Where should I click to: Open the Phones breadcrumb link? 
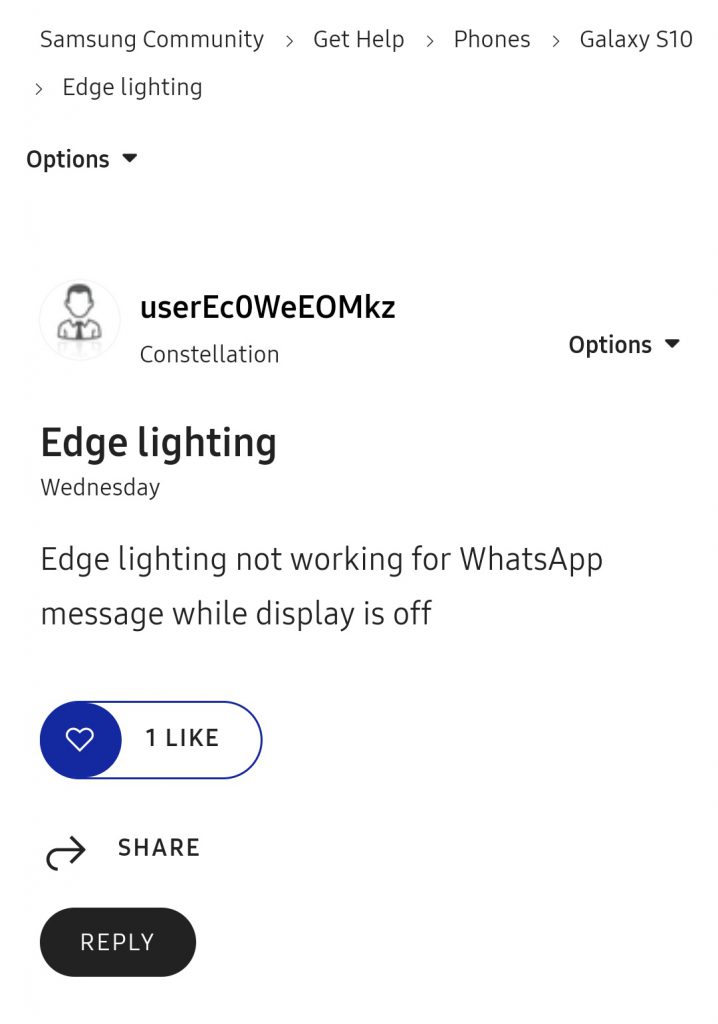(492, 40)
